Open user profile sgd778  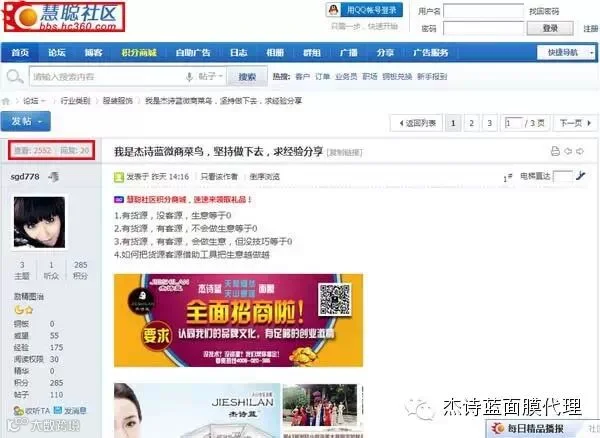coord(25,176)
